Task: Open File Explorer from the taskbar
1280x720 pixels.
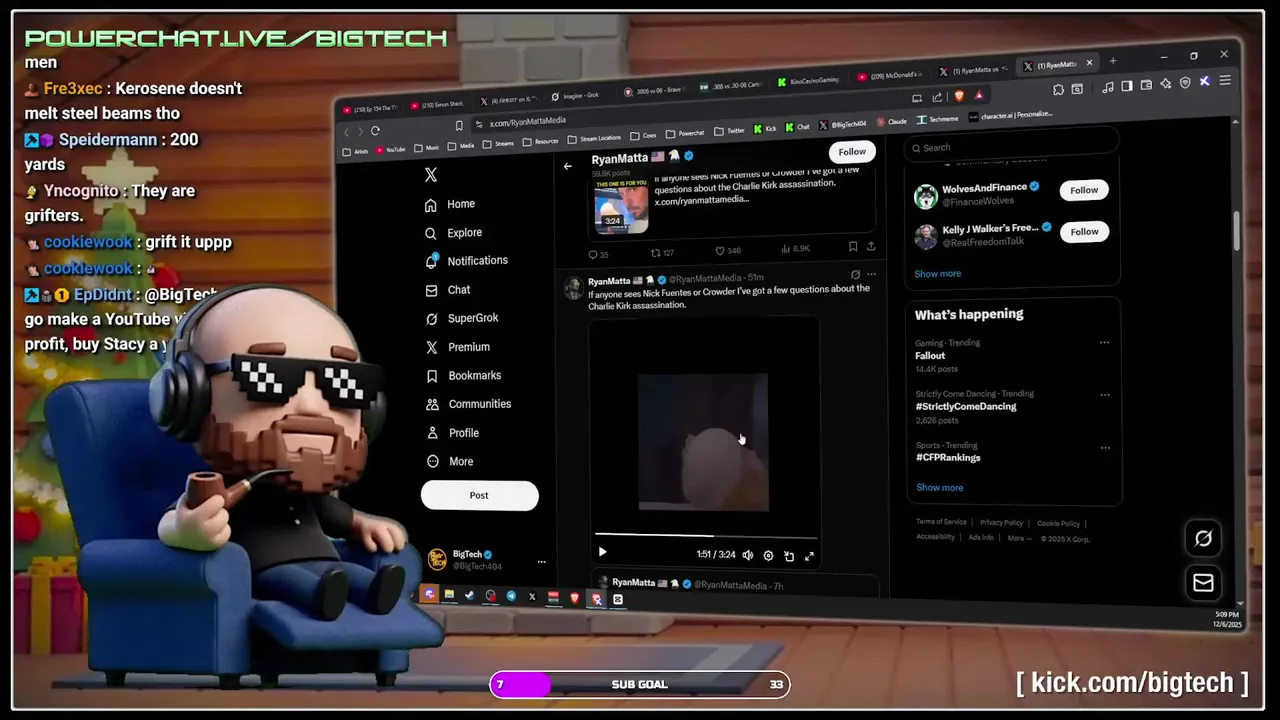Action: click(449, 594)
